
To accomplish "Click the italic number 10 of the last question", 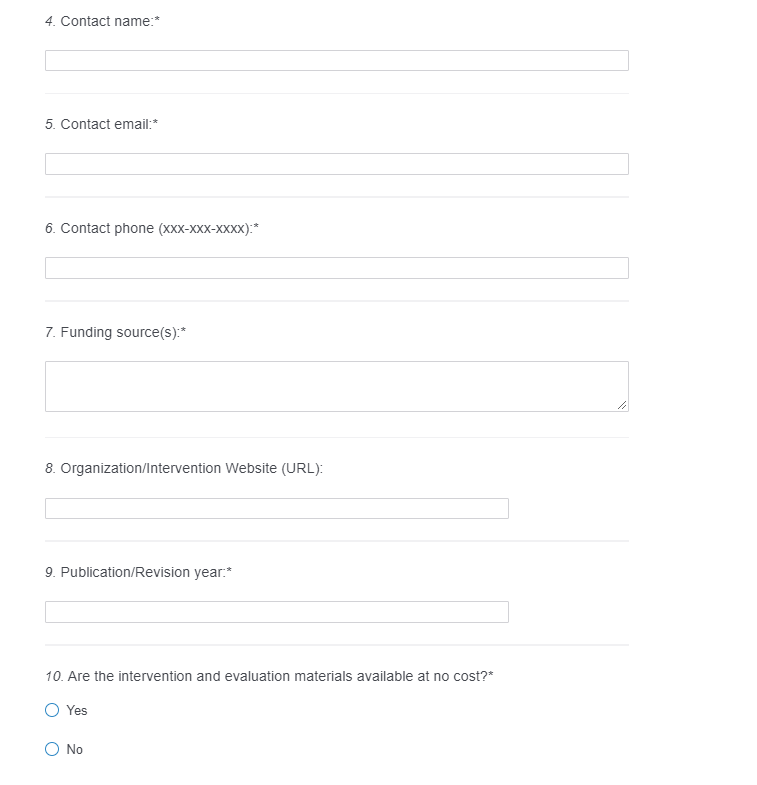I will pos(53,676).
